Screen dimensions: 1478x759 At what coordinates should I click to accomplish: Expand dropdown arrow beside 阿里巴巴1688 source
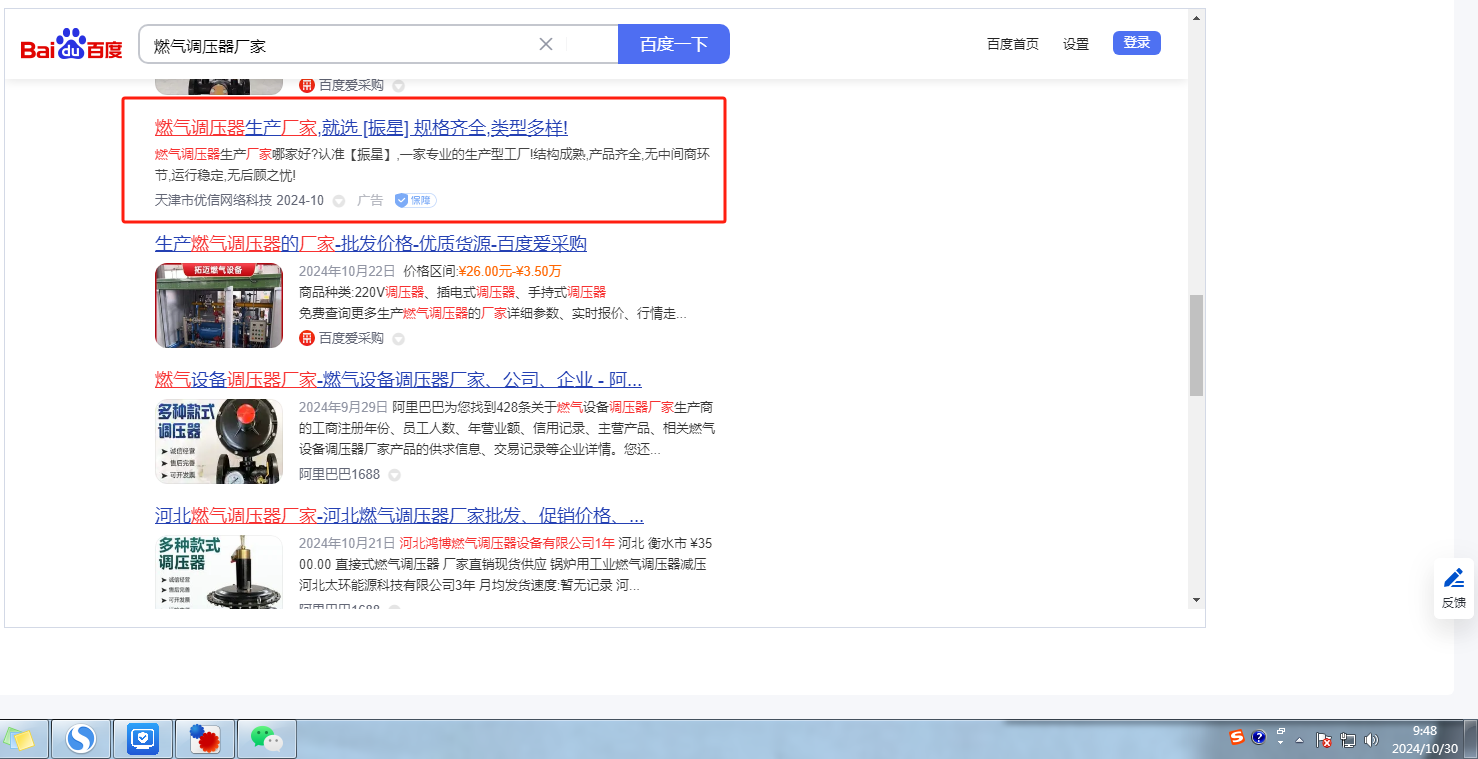click(394, 475)
